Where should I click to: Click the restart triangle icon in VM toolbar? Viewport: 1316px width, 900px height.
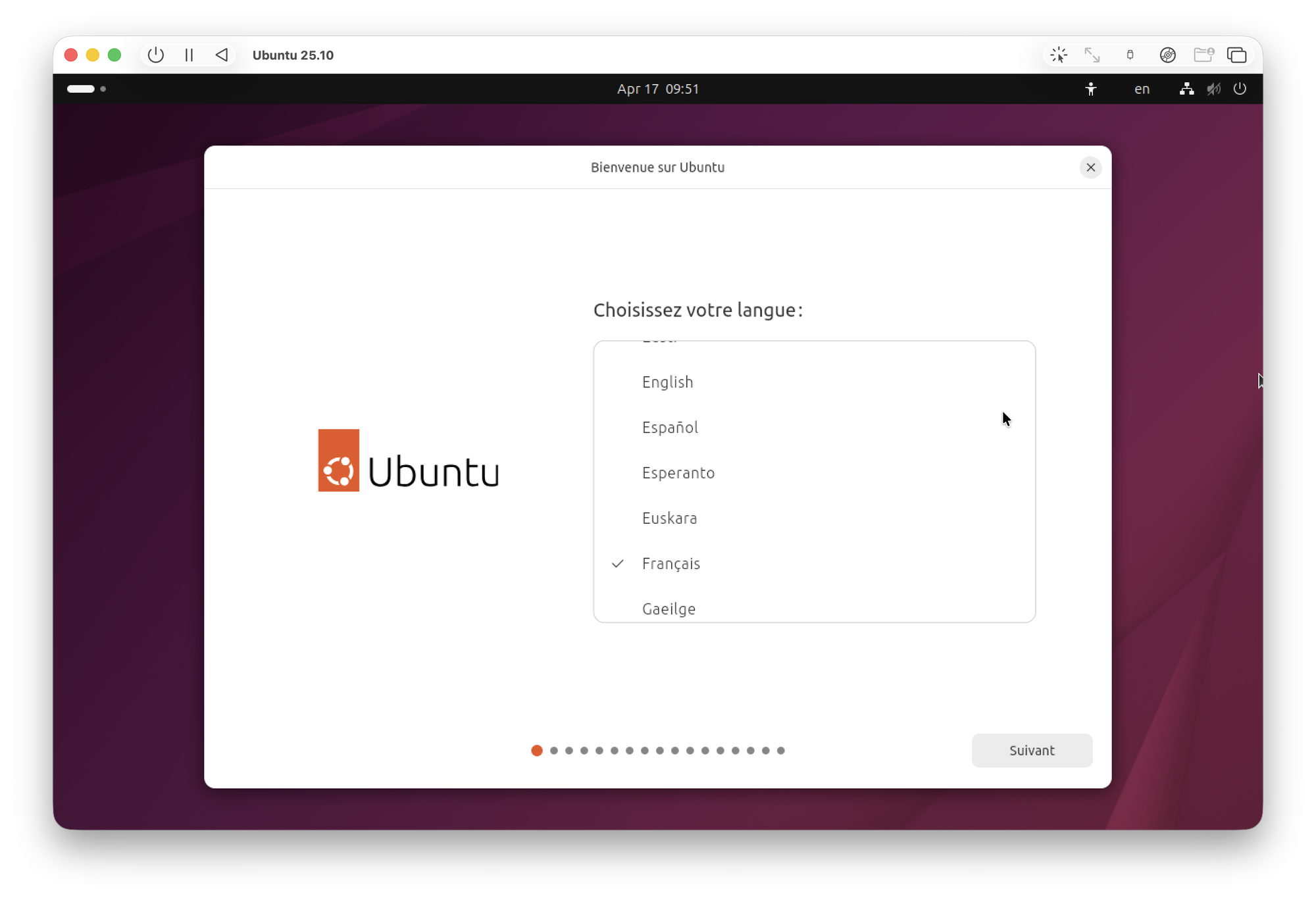coord(222,55)
